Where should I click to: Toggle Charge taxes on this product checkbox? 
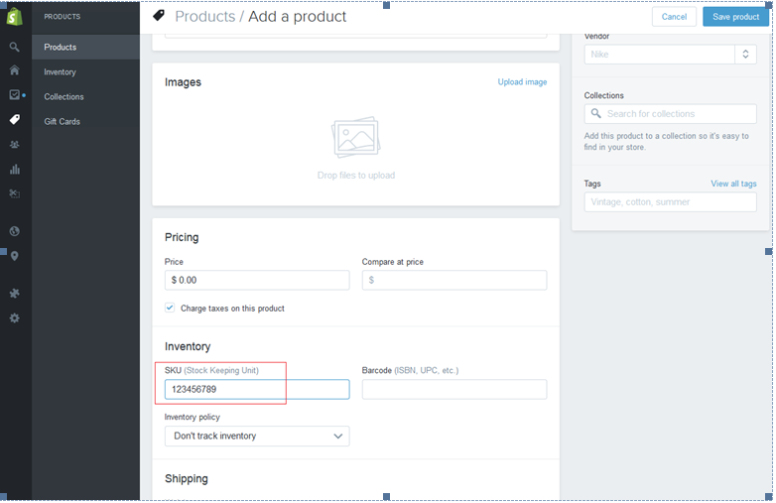tap(170, 308)
